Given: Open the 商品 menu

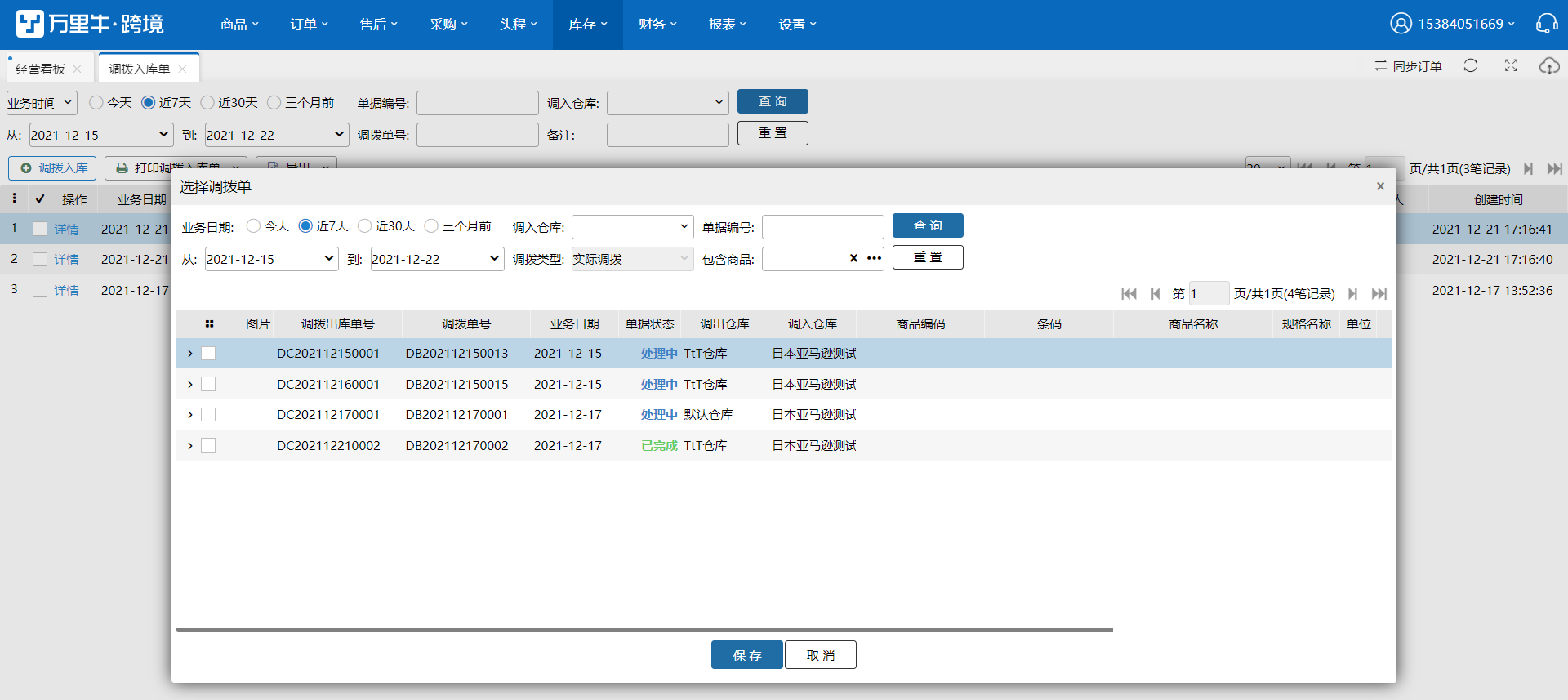Looking at the screenshot, I should click(239, 25).
